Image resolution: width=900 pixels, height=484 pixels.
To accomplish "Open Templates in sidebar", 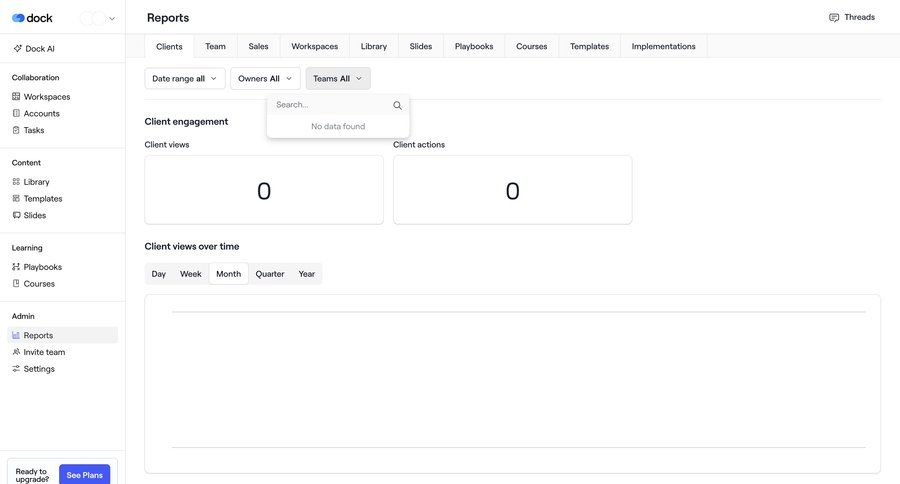I will (x=63, y=198).
